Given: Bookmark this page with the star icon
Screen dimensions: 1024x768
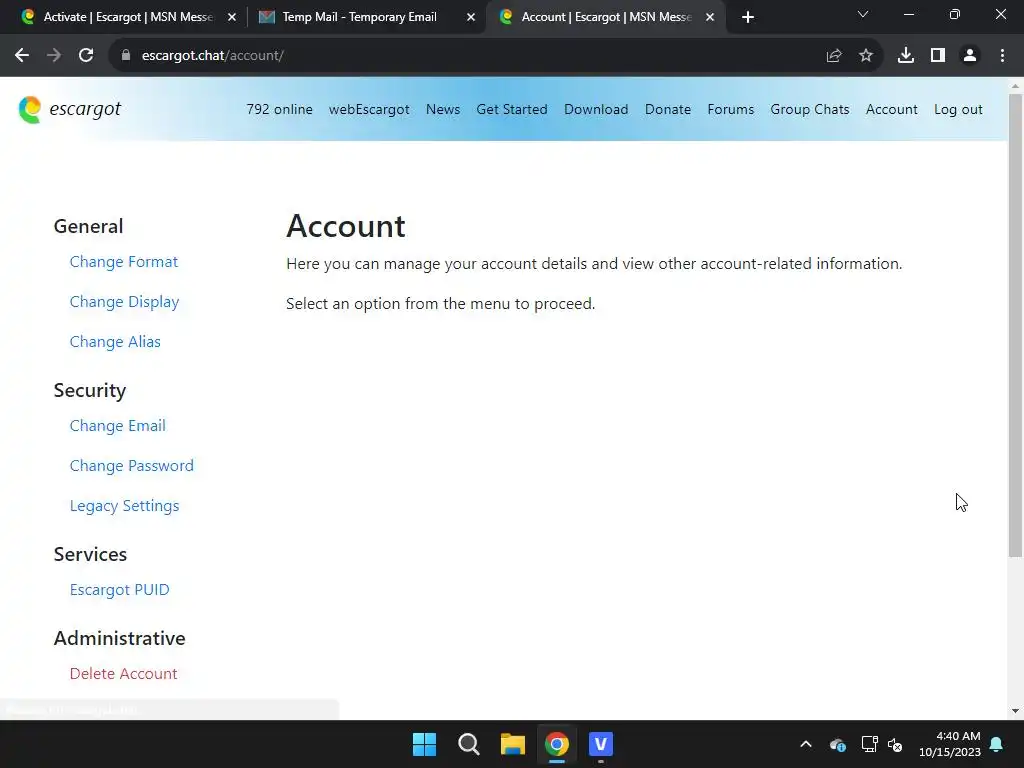Looking at the screenshot, I should click(x=866, y=56).
